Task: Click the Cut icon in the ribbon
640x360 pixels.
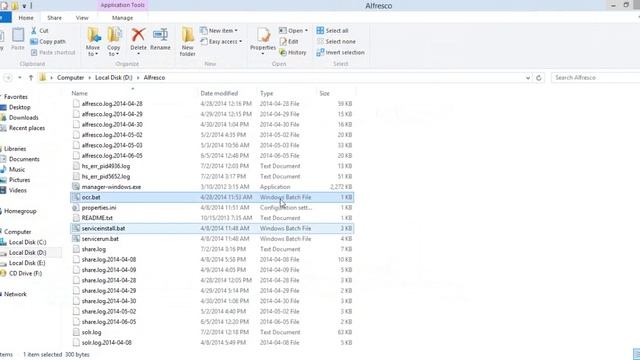Action: pyautogui.click(x=34, y=31)
